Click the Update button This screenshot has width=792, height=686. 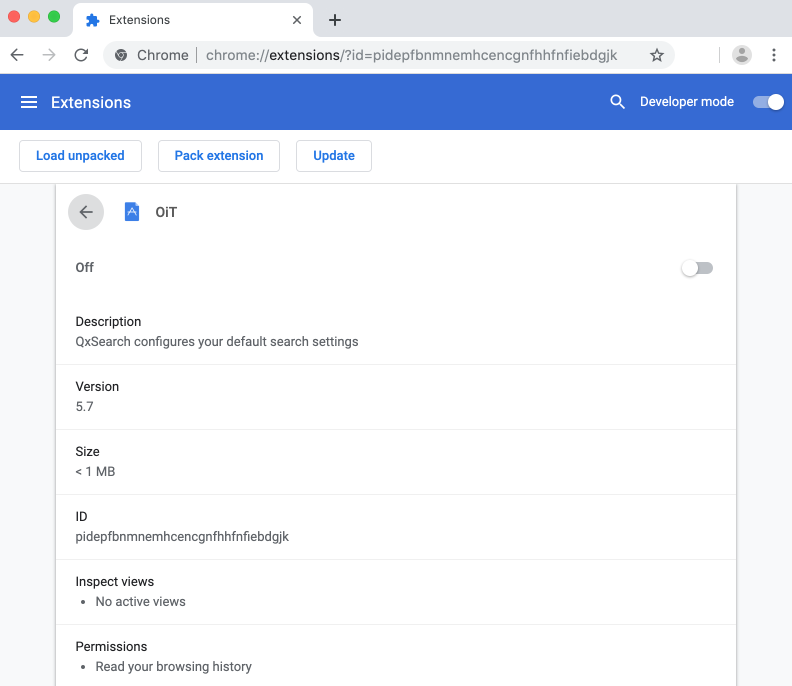(x=334, y=156)
